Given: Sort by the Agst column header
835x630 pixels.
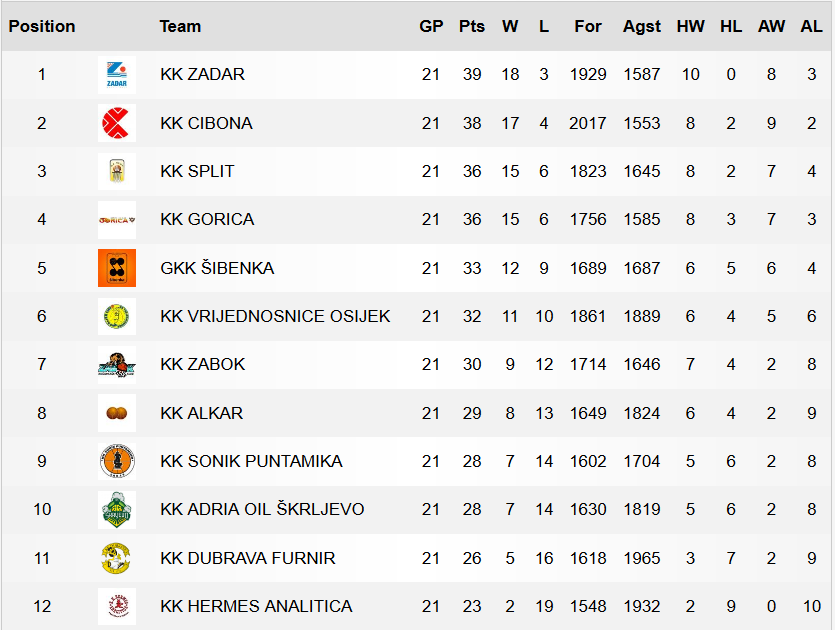Looking at the screenshot, I should point(642,26).
